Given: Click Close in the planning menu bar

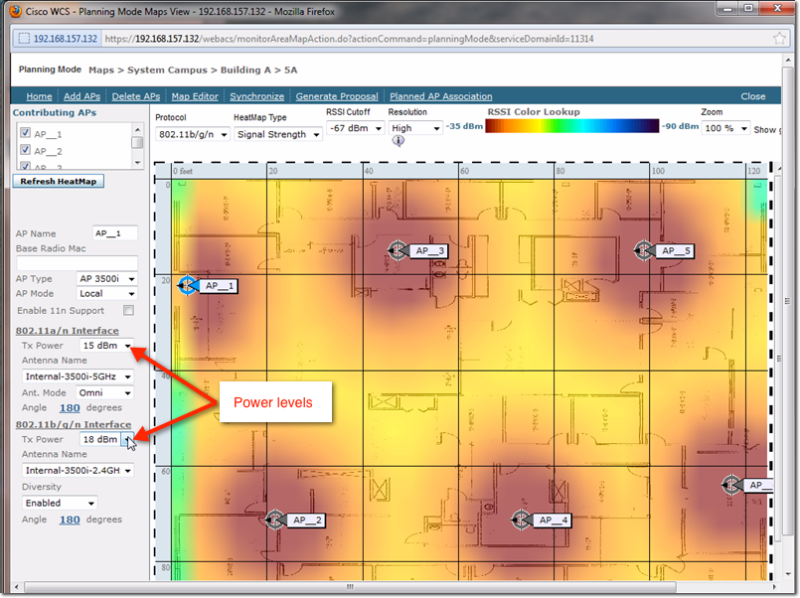Looking at the screenshot, I should pos(753,96).
